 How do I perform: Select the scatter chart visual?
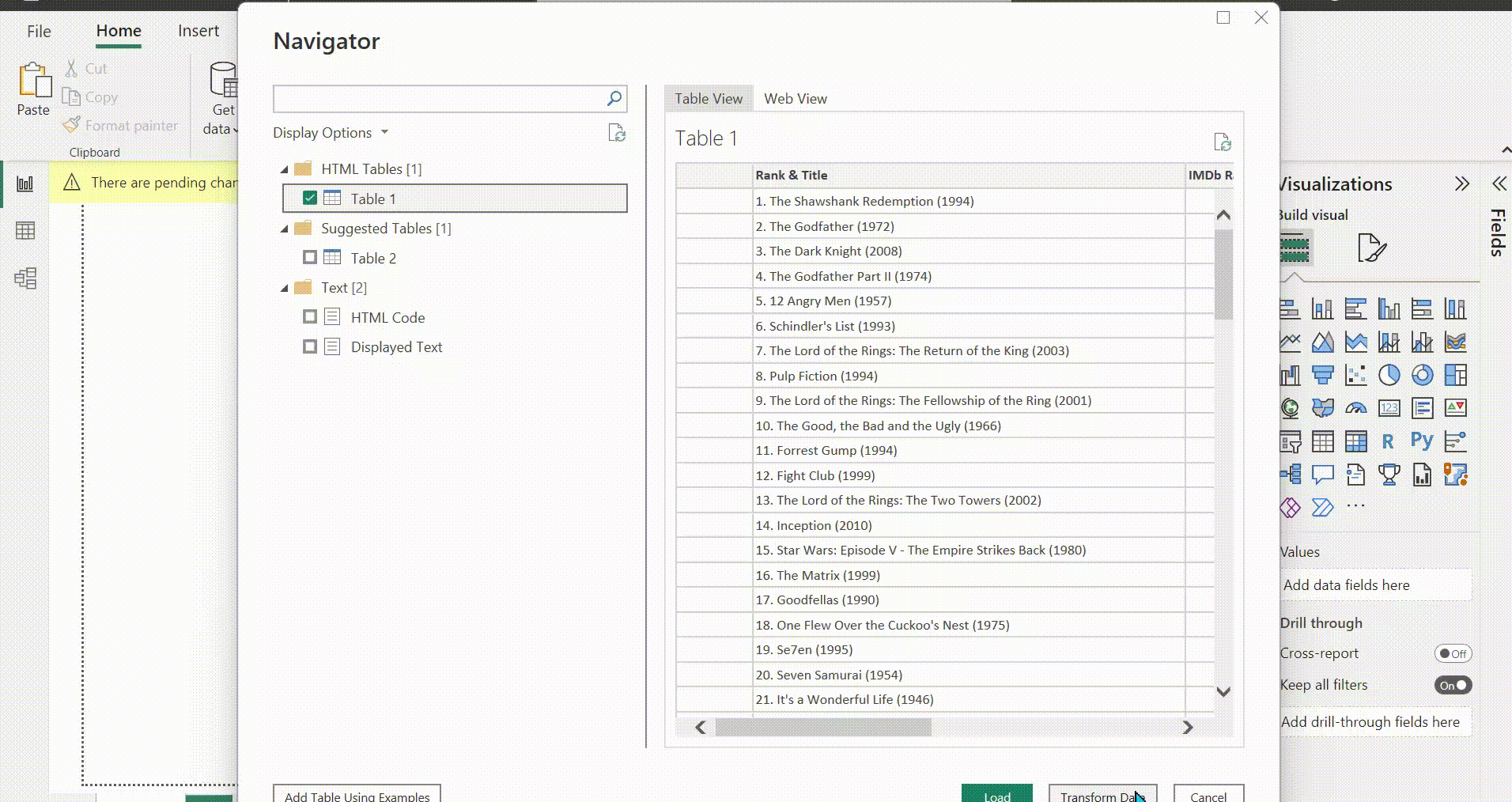(x=1355, y=375)
